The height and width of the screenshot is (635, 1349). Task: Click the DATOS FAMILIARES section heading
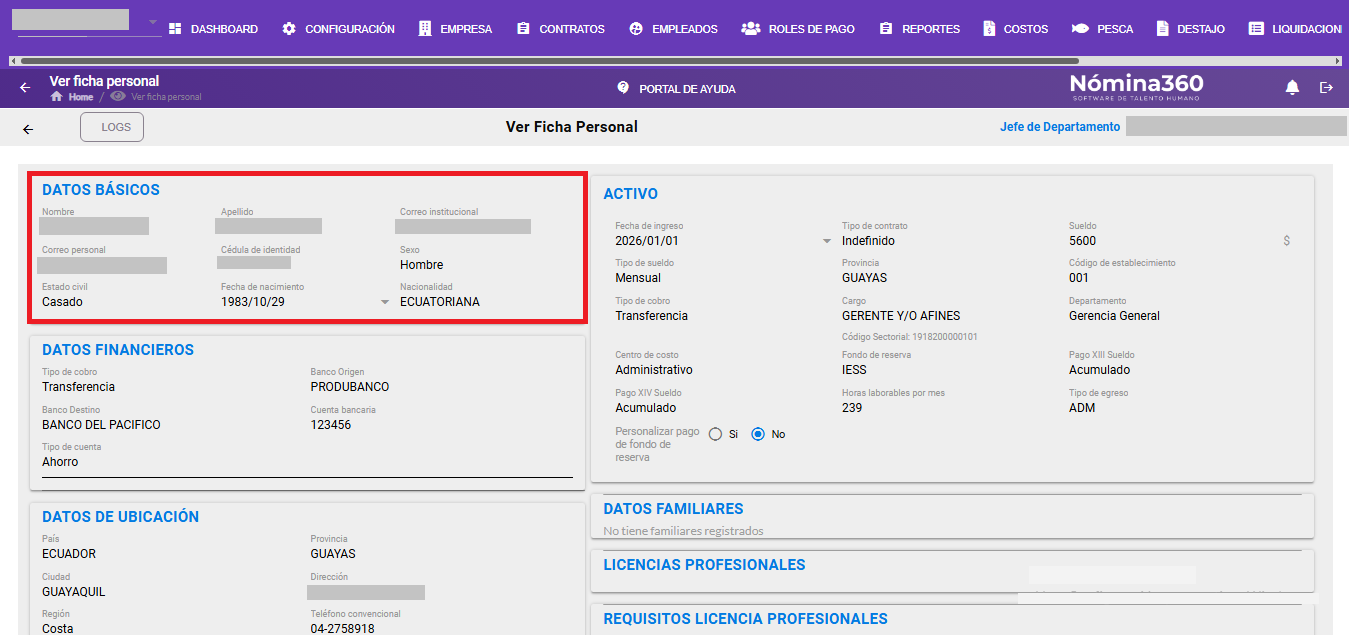674,509
